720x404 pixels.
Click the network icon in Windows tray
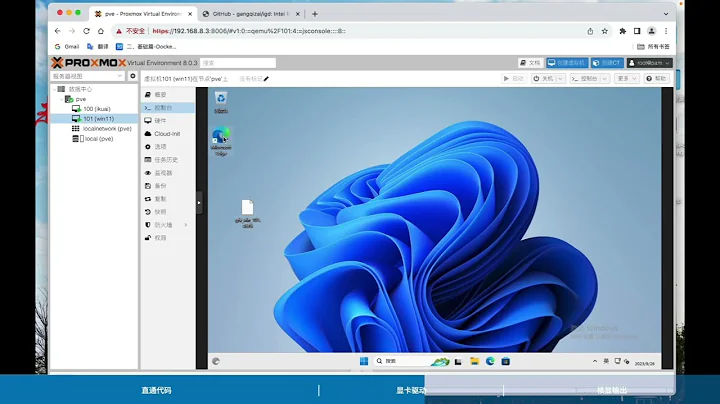618,361
